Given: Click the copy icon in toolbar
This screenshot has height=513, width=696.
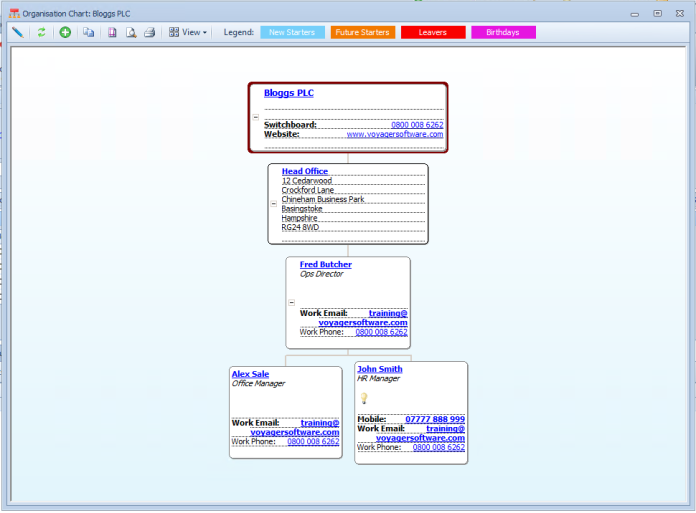Looking at the screenshot, I should (x=89, y=32).
